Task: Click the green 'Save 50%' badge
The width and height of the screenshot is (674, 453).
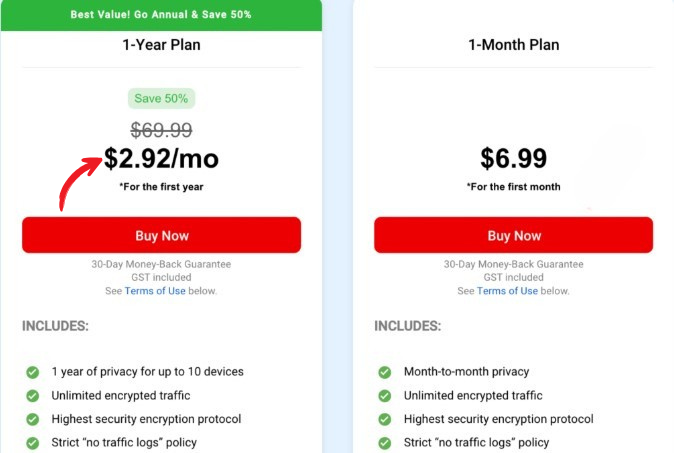Action: [161, 98]
